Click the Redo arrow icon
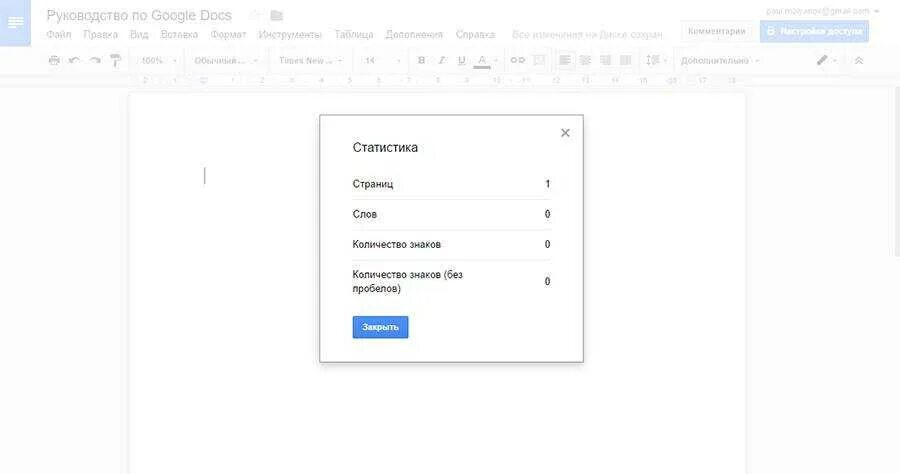The width and height of the screenshot is (900, 474). click(95, 60)
